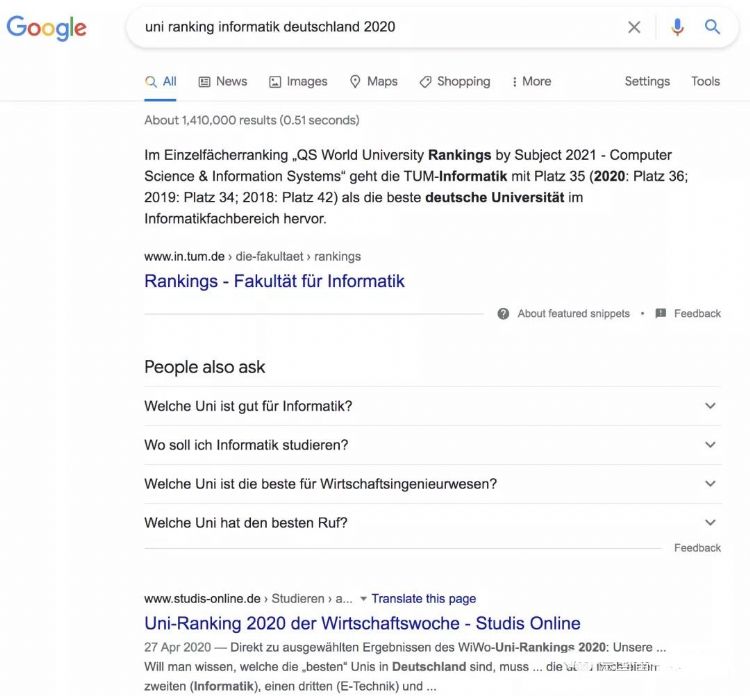Open search Settings
Screen dimensions: 750x696
tap(647, 81)
